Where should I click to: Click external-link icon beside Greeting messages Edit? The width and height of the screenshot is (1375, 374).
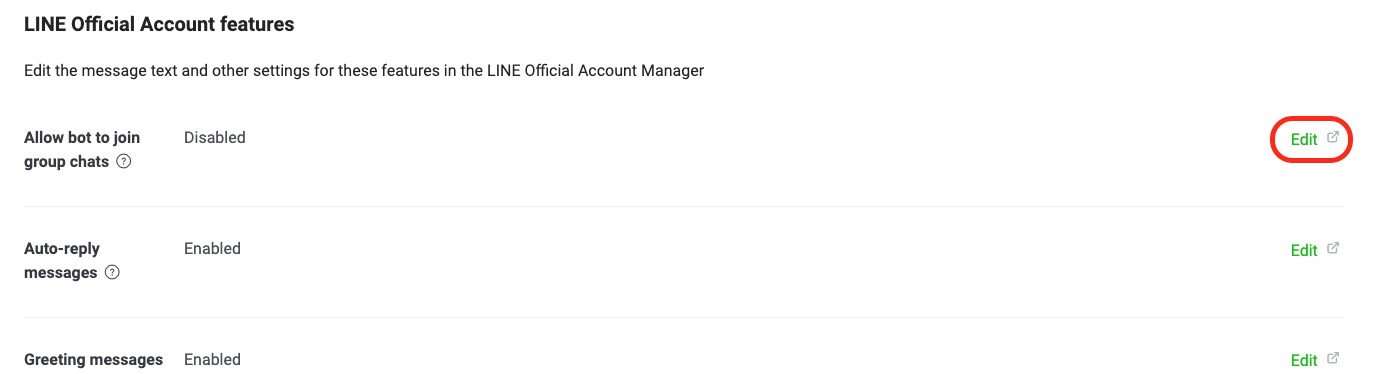1332,359
